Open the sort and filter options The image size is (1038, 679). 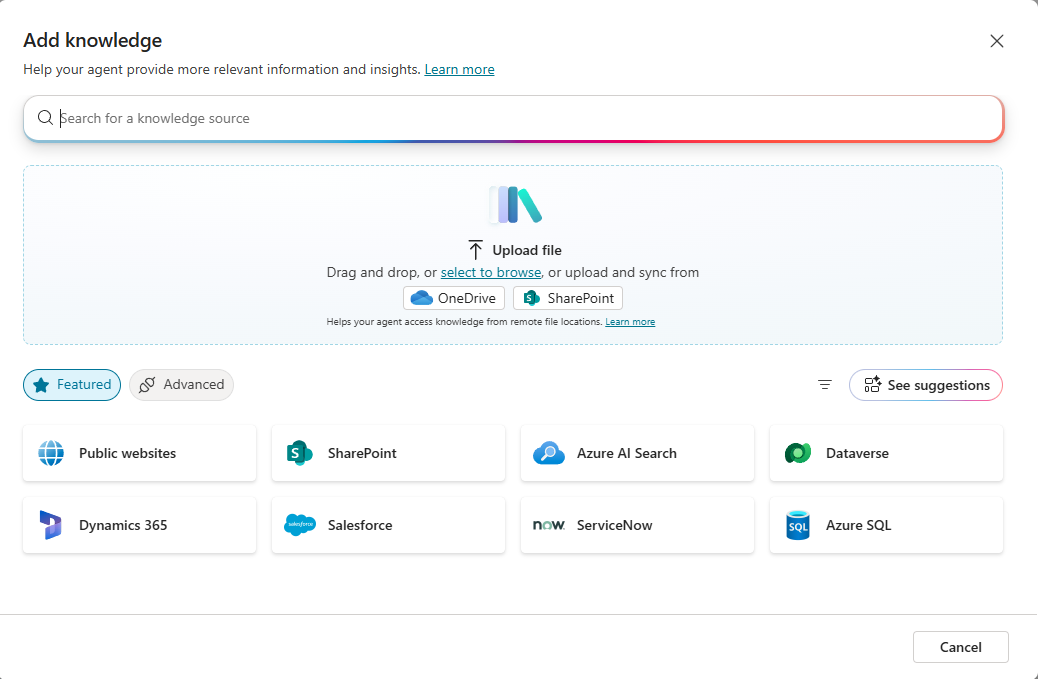pyautogui.click(x=824, y=385)
